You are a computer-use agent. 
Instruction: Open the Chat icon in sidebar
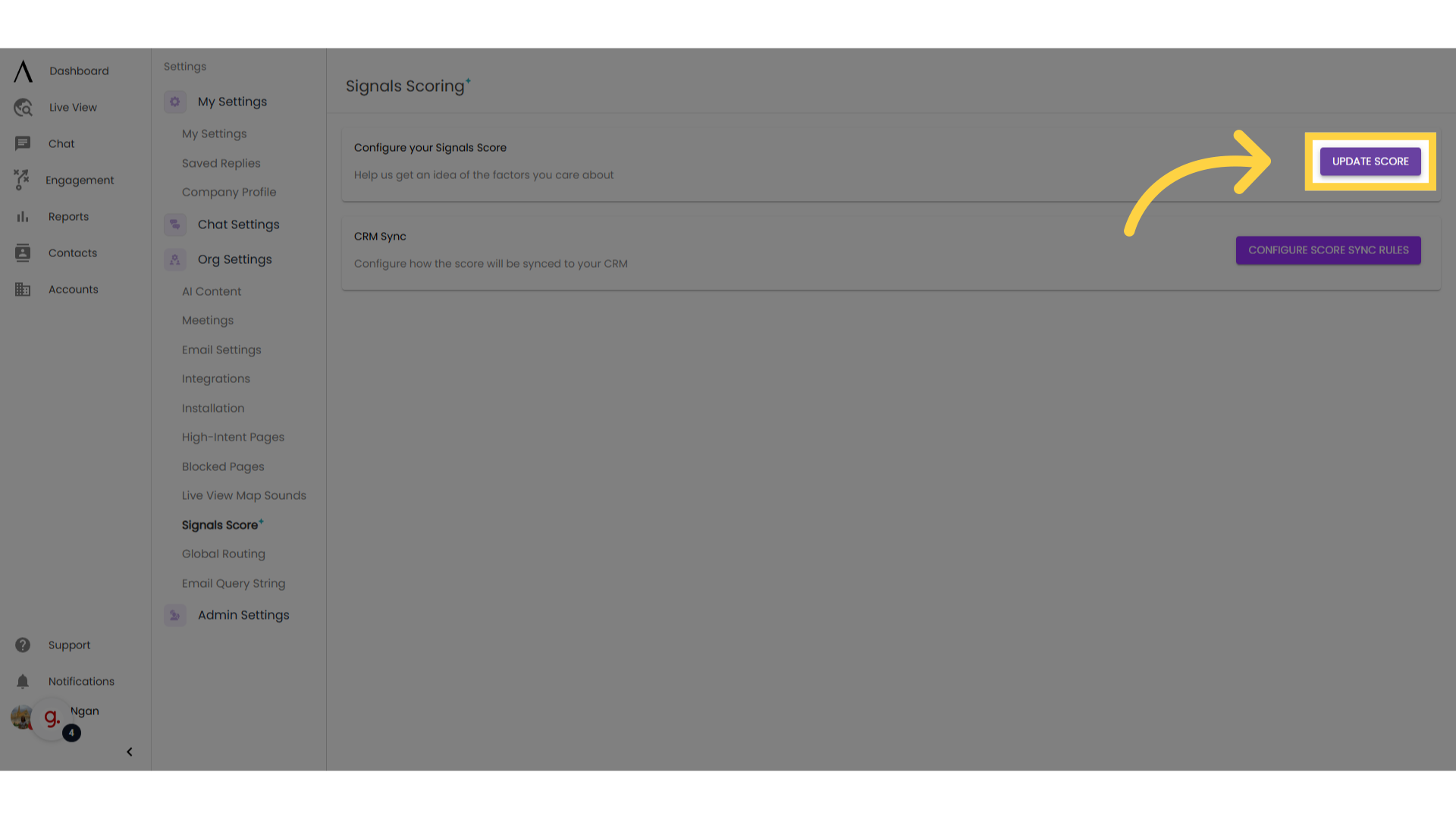22,144
